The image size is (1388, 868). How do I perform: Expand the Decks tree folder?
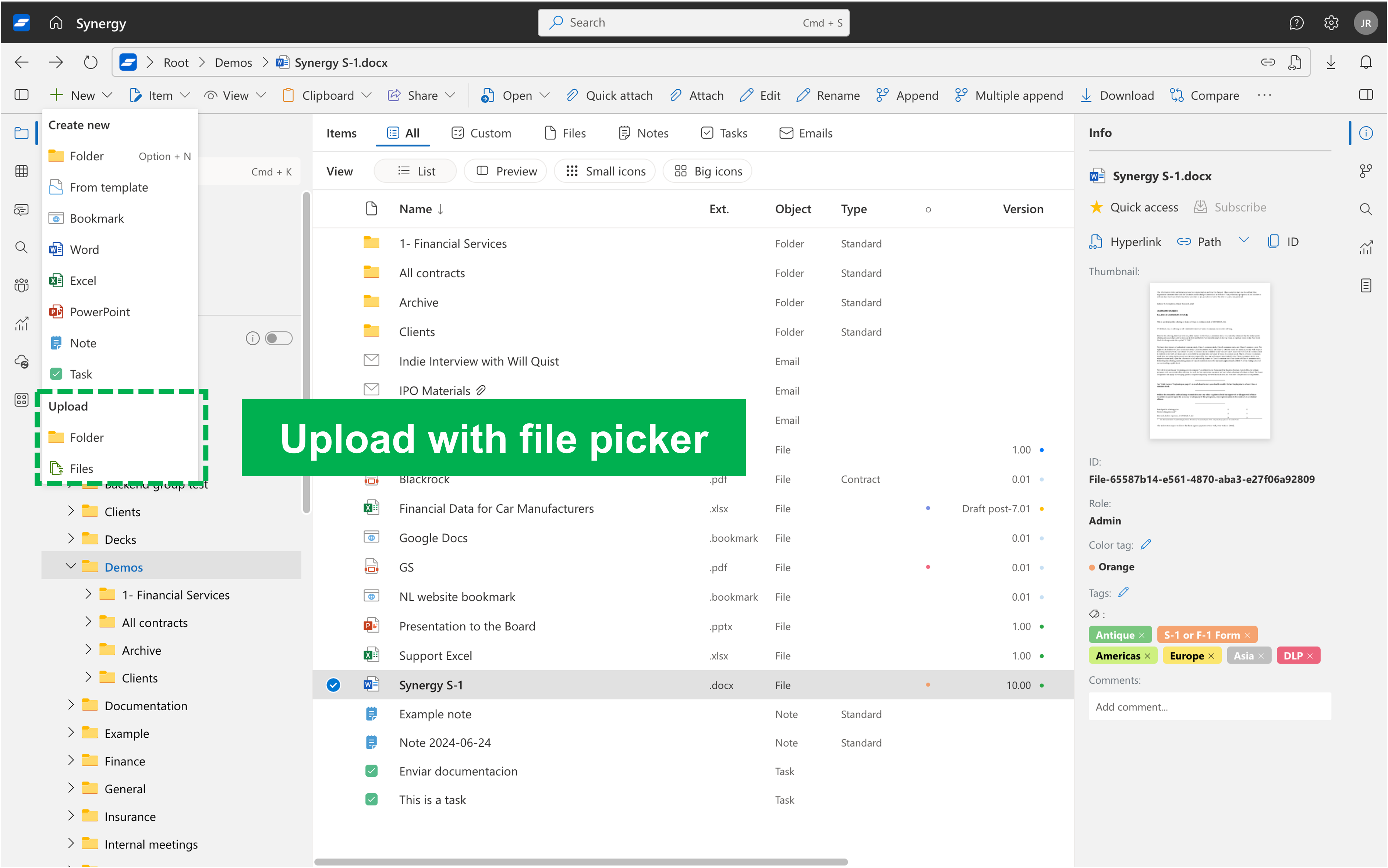pyautogui.click(x=71, y=538)
